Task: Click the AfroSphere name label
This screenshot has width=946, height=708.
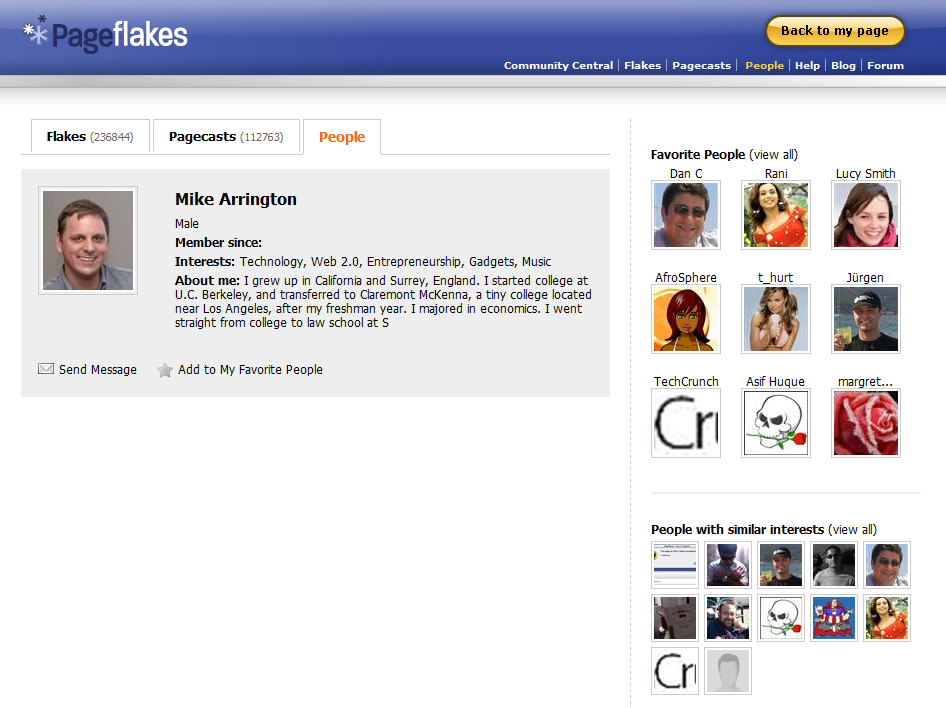Action: pos(686,277)
